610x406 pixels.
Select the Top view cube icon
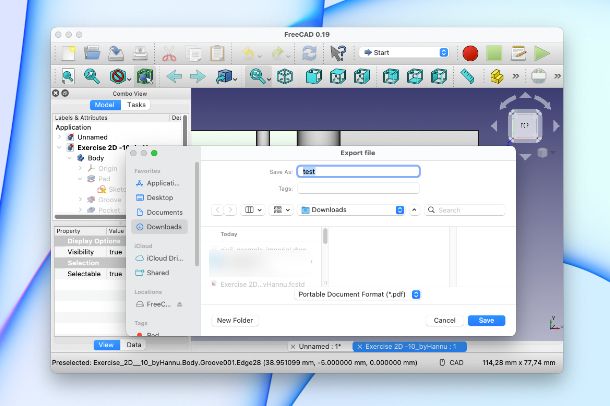(x=338, y=76)
